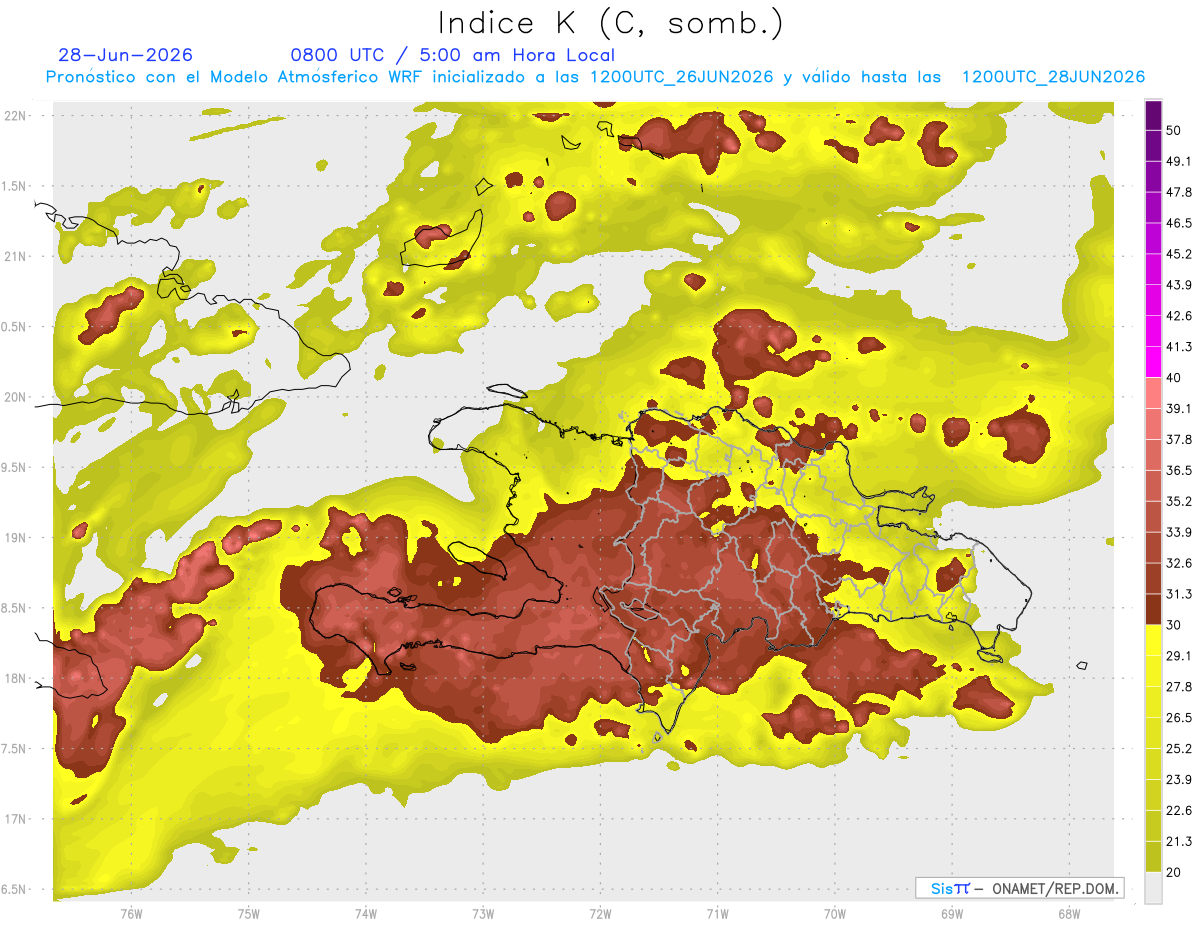Screen dimensions: 1200x927
Task: Click the longitude label '71W'
Action: point(717,913)
